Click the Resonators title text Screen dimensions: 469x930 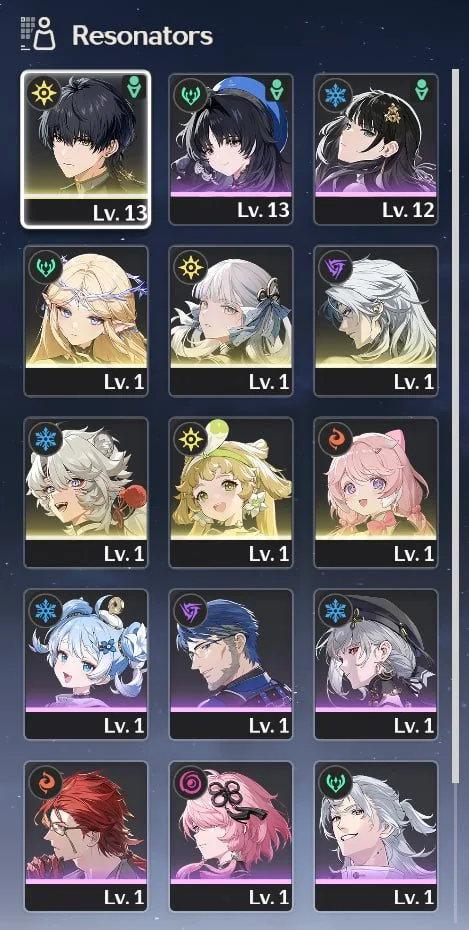142,36
